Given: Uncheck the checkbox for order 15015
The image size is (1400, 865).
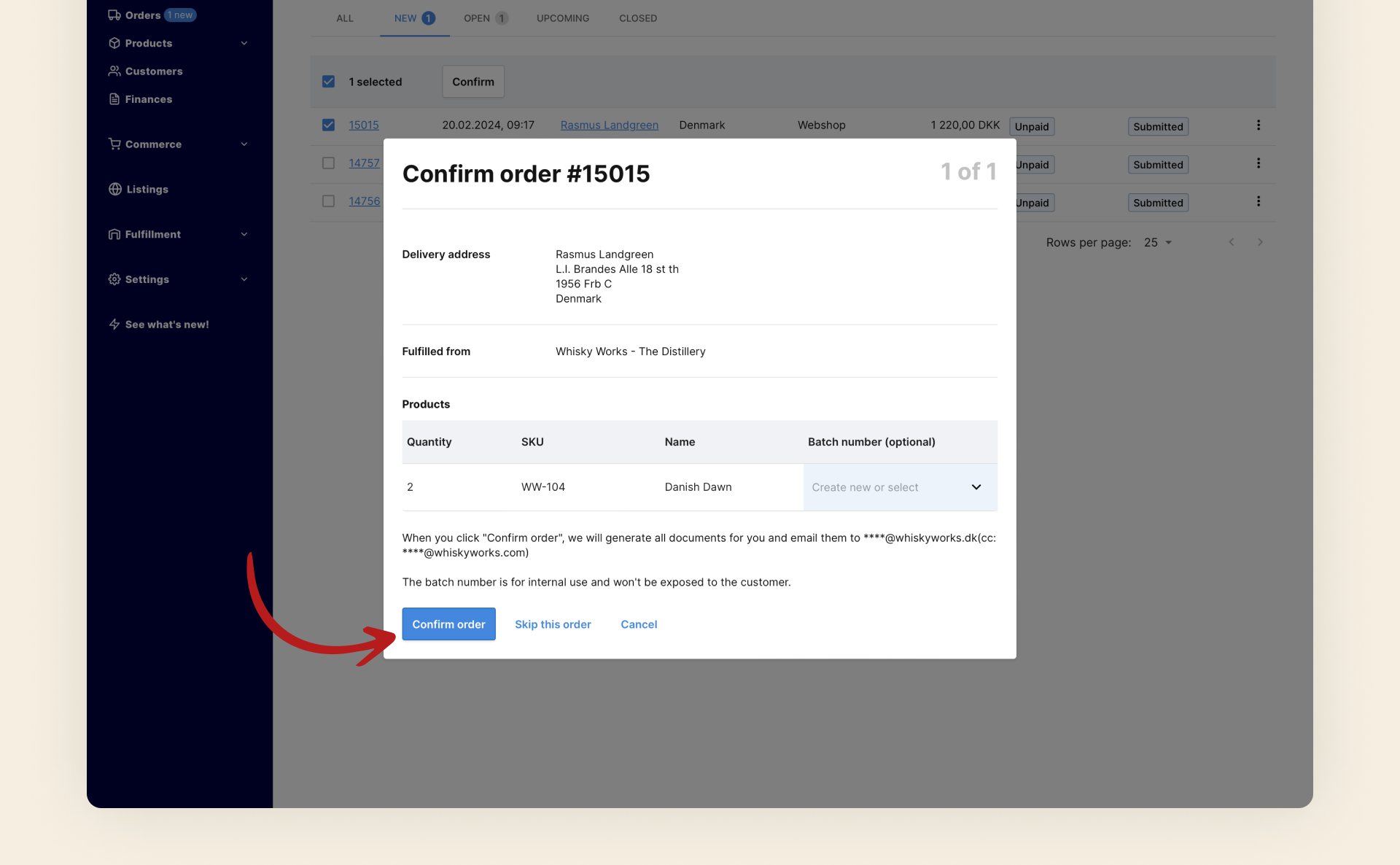Looking at the screenshot, I should coord(328,125).
